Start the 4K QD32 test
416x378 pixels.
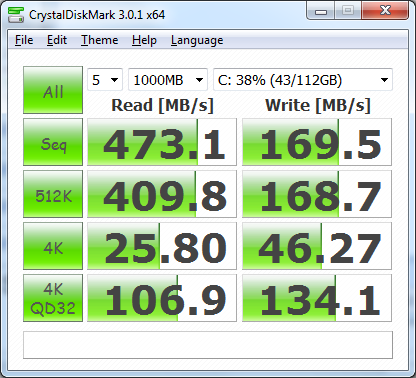pos(53,298)
